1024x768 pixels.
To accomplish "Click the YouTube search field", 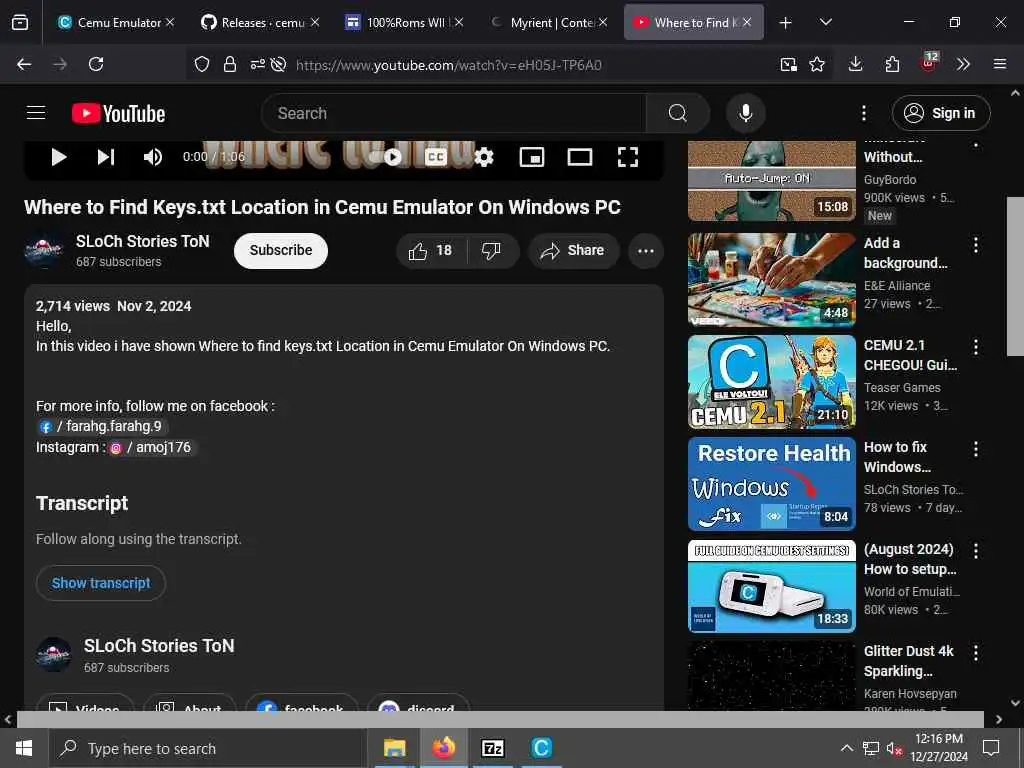I will [453, 113].
